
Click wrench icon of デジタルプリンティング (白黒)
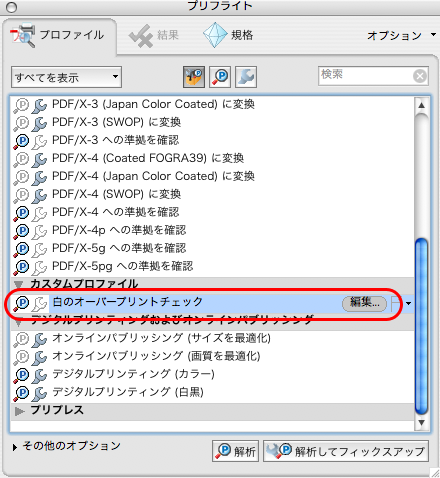coord(39,393)
